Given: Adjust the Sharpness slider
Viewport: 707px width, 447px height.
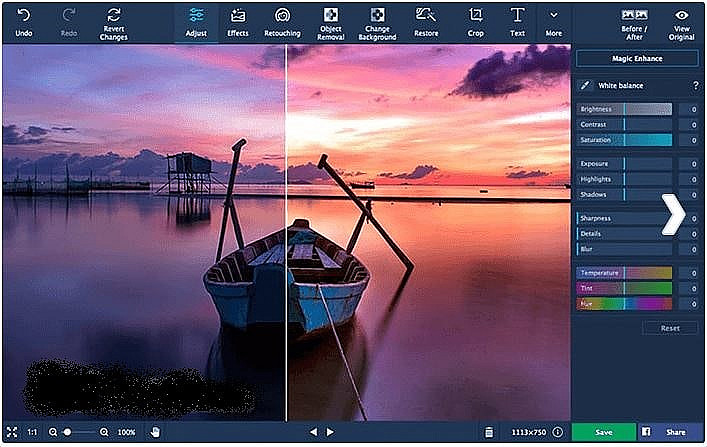Looking at the screenshot, I should tap(624, 218).
